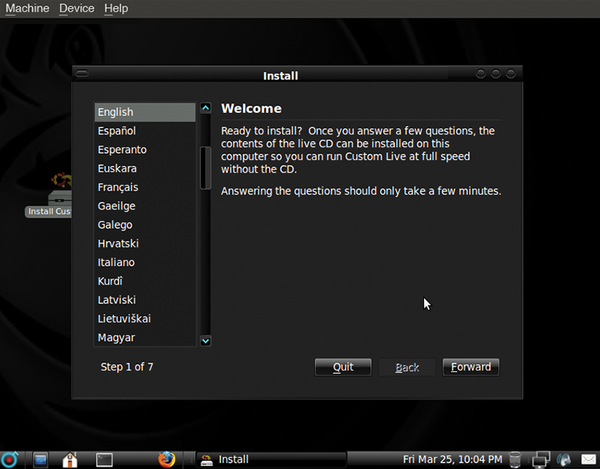Image resolution: width=600 pixels, height=469 pixels.
Task: Open the installer window menu button
Action: point(82,75)
